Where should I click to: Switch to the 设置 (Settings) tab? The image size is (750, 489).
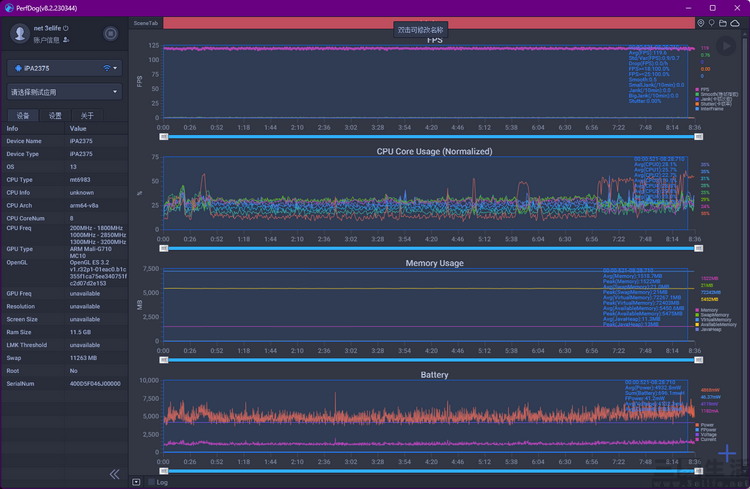[x=55, y=115]
